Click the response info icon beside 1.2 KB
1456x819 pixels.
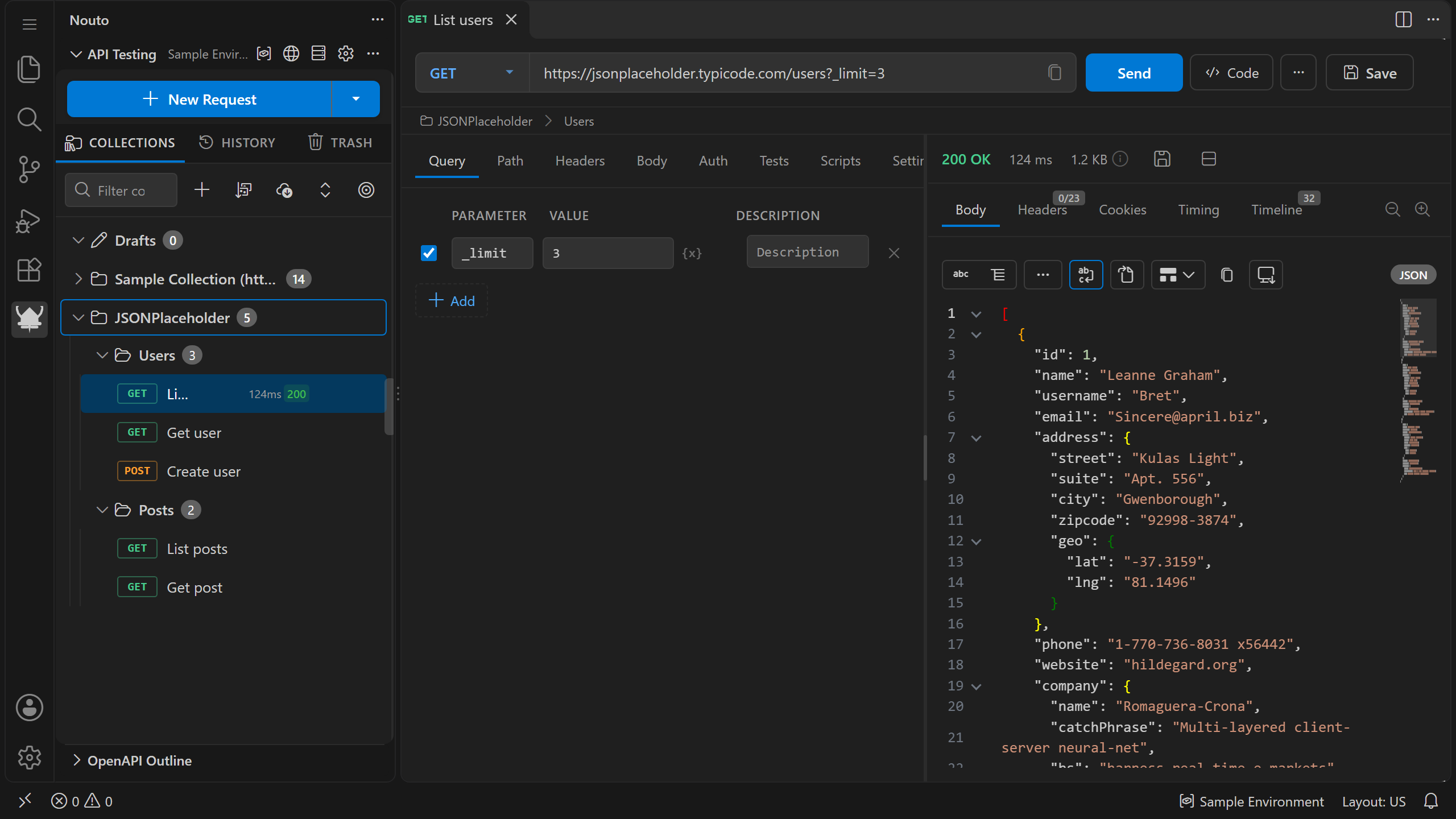click(1120, 159)
